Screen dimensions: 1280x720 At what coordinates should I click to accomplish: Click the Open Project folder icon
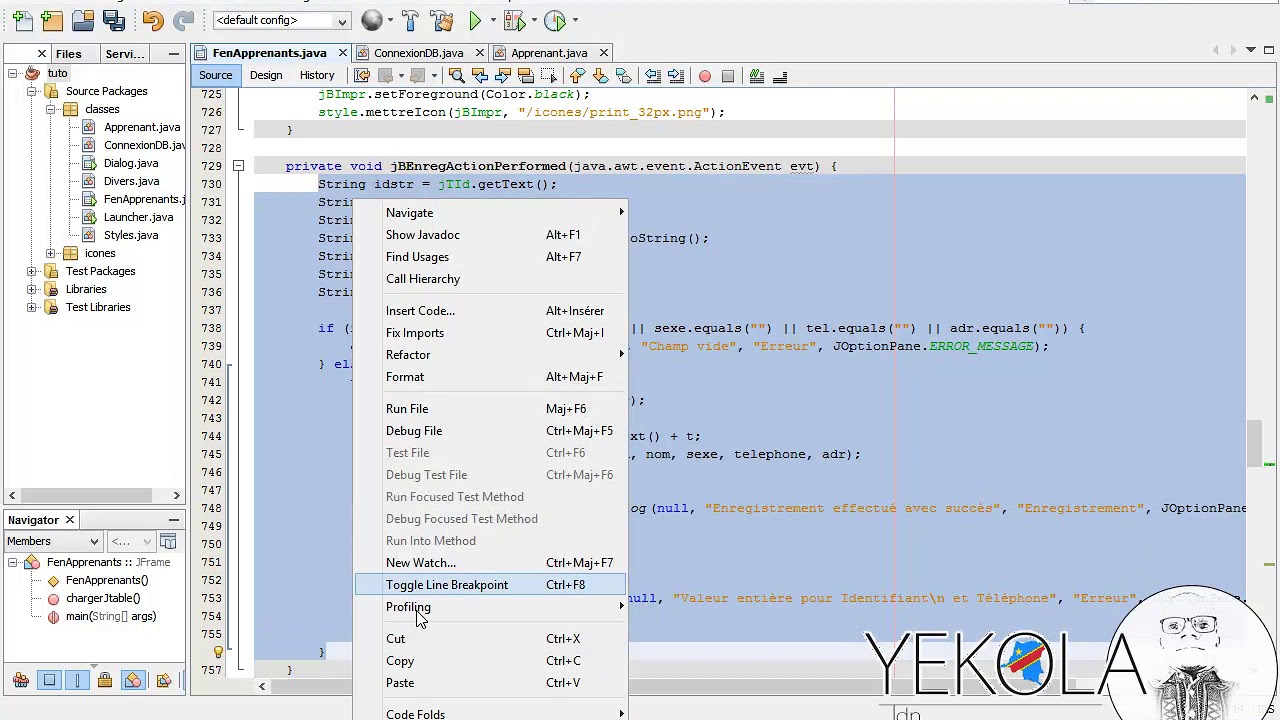(83, 20)
